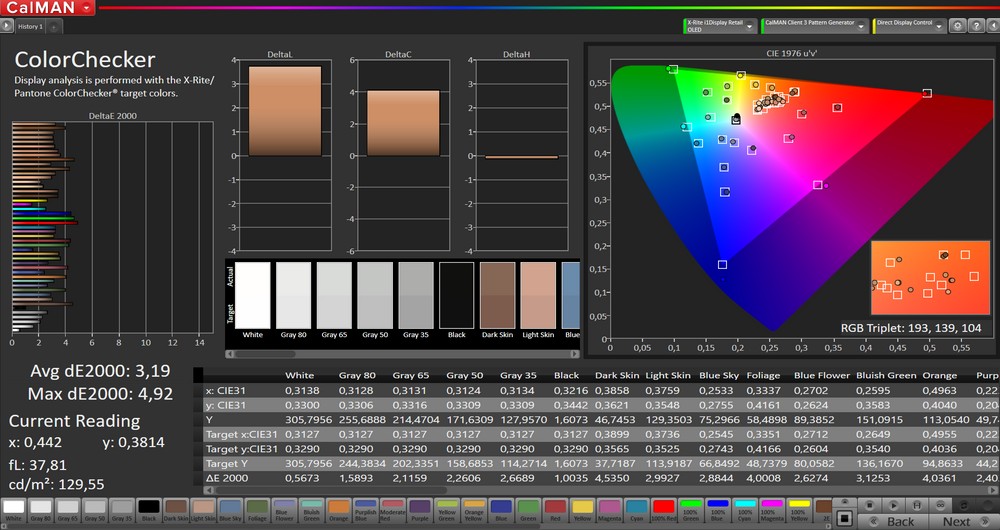Image resolution: width=1000 pixels, height=530 pixels.
Task: Select the White patch in the bottom strip
Action: (13, 510)
